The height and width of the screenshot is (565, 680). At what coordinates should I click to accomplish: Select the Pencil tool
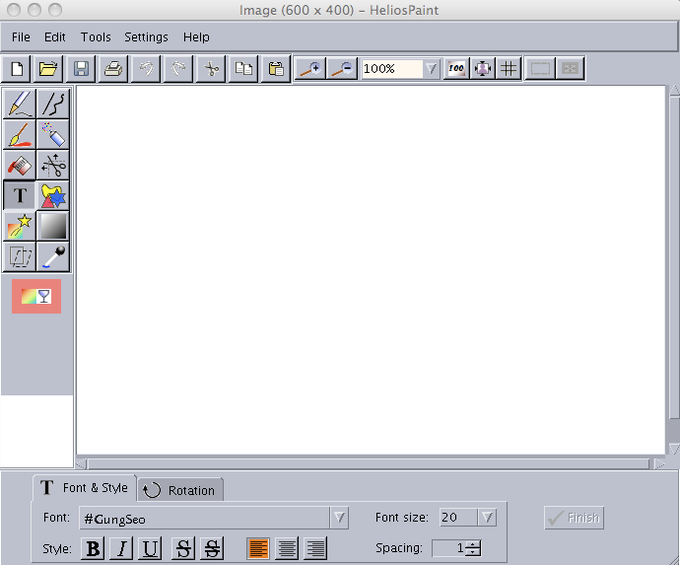tap(20, 104)
